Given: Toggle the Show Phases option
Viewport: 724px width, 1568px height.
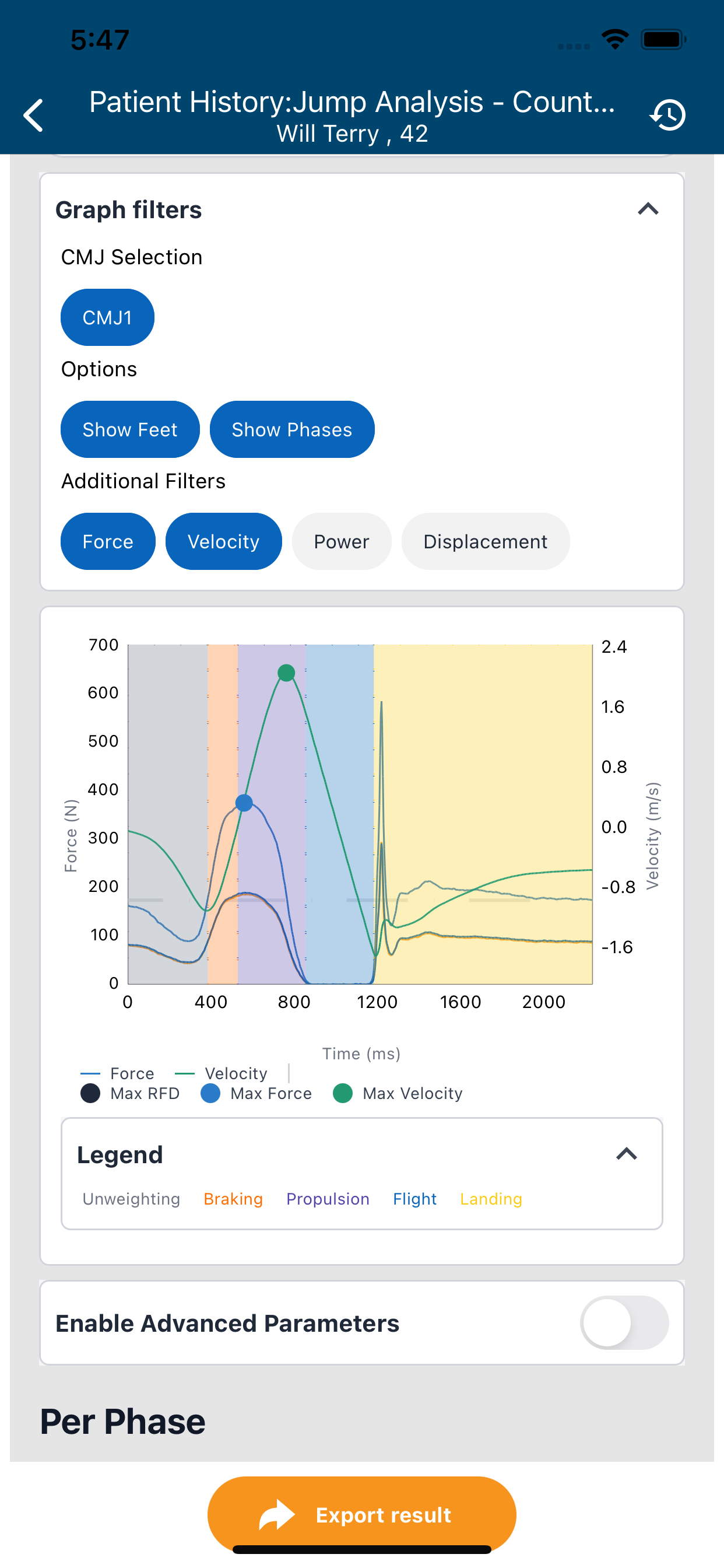Looking at the screenshot, I should tap(292, 429).
